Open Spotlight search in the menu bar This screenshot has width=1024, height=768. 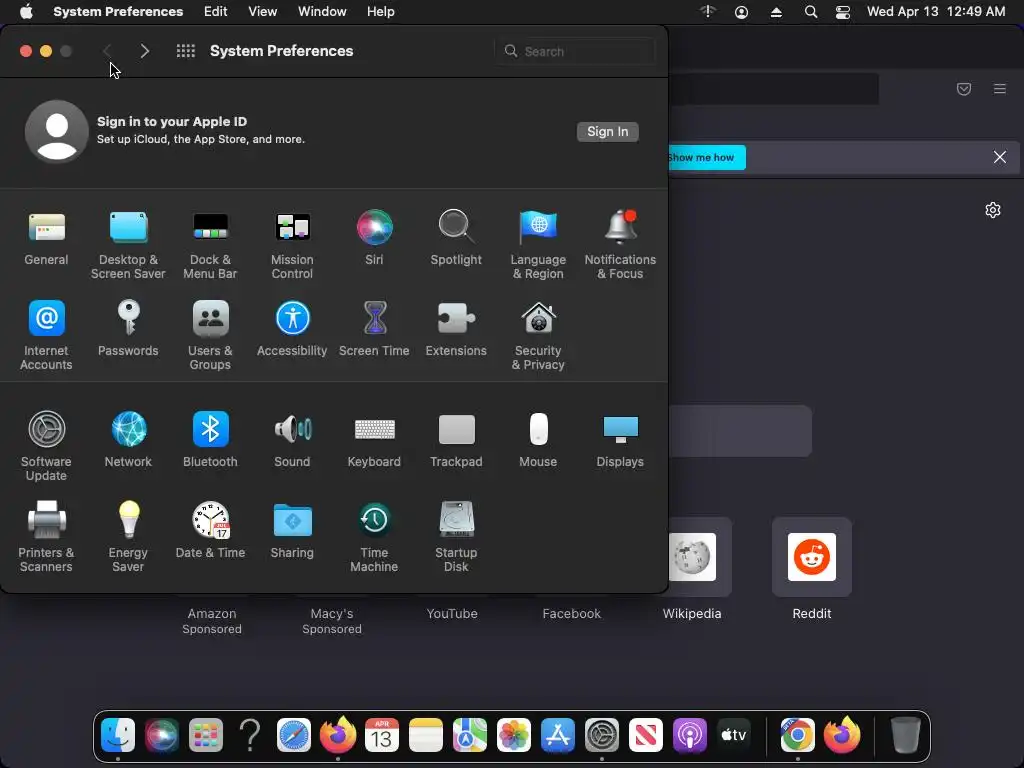click(x=810, y=12)
